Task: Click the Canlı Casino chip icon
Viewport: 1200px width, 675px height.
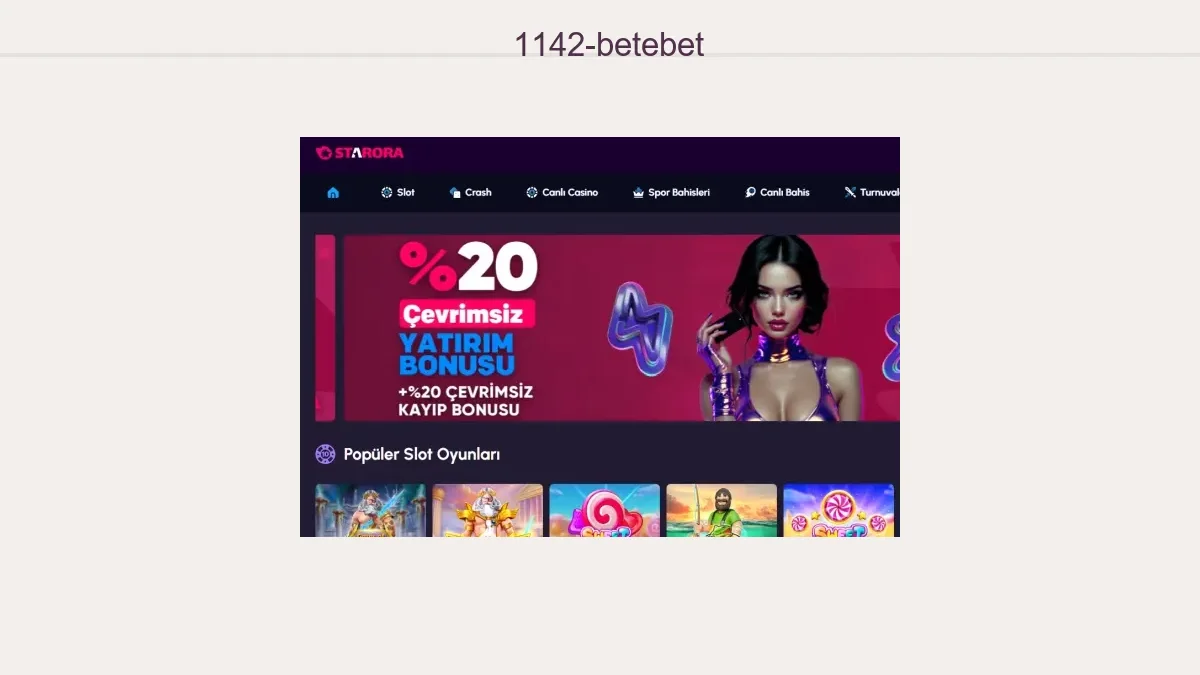Action: click(532, 192)
